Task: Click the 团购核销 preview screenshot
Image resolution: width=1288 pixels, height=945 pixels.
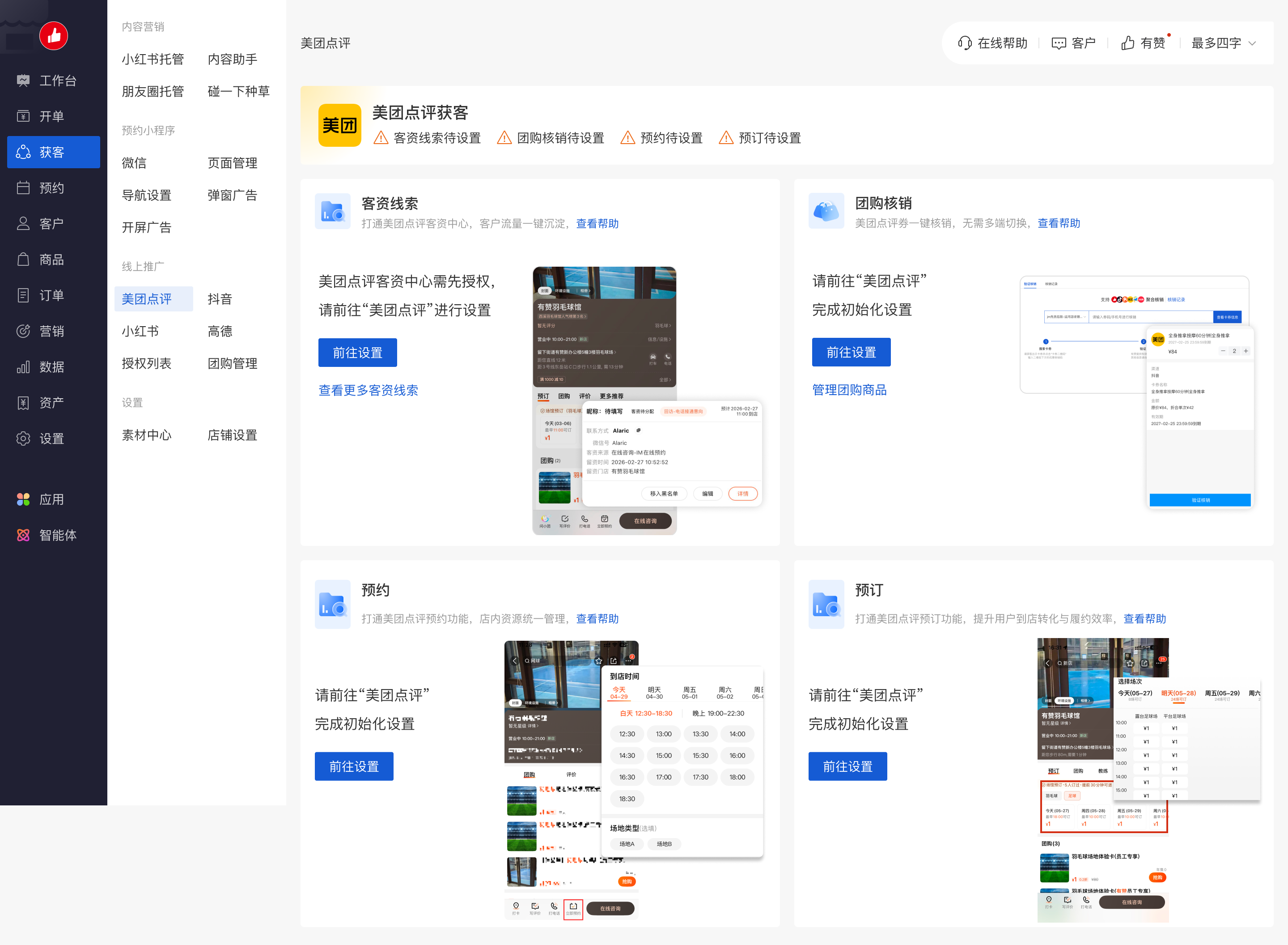Action: click(x=1137, y=392)
